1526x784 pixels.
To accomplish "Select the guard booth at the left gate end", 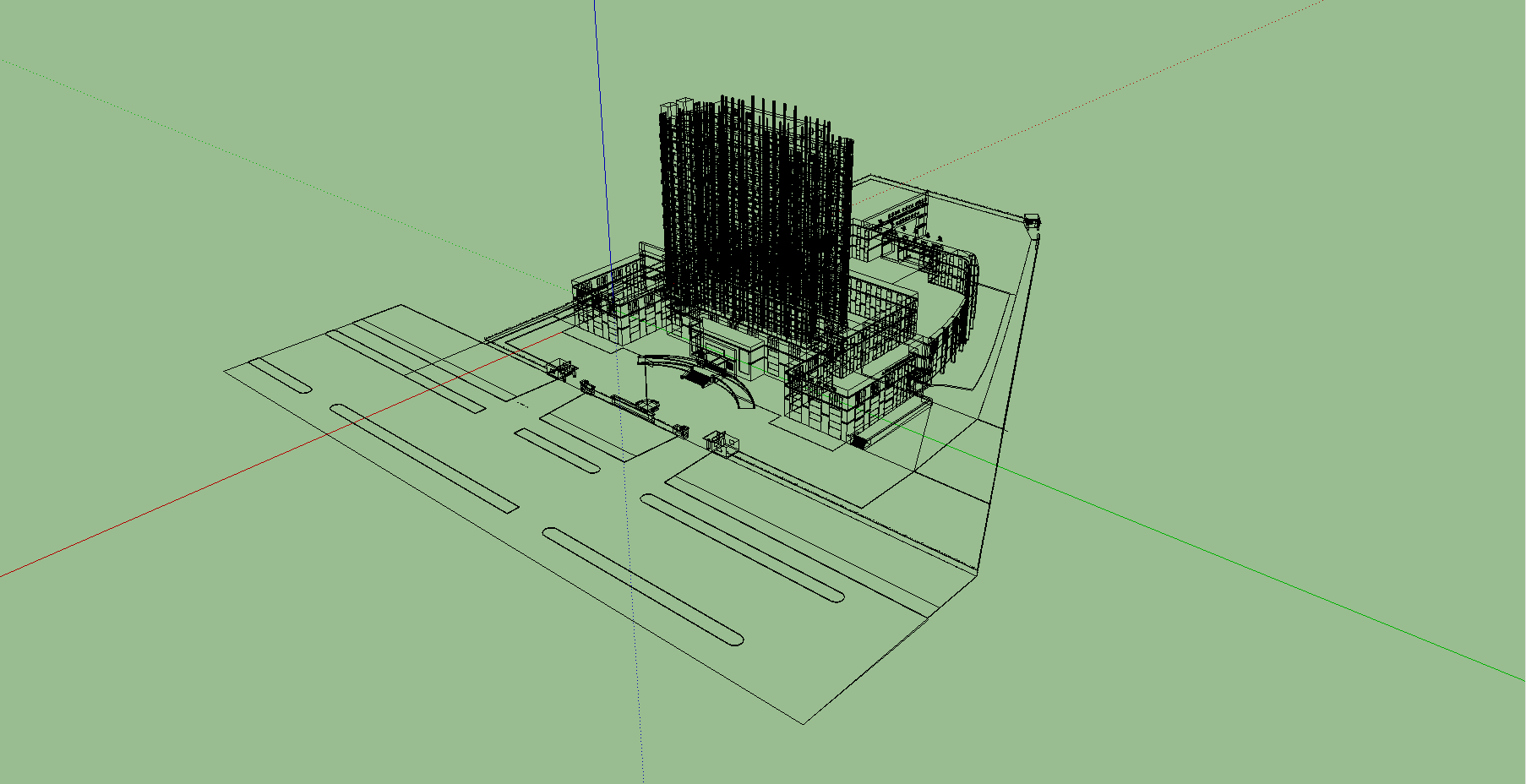I will tap(561, 369).
